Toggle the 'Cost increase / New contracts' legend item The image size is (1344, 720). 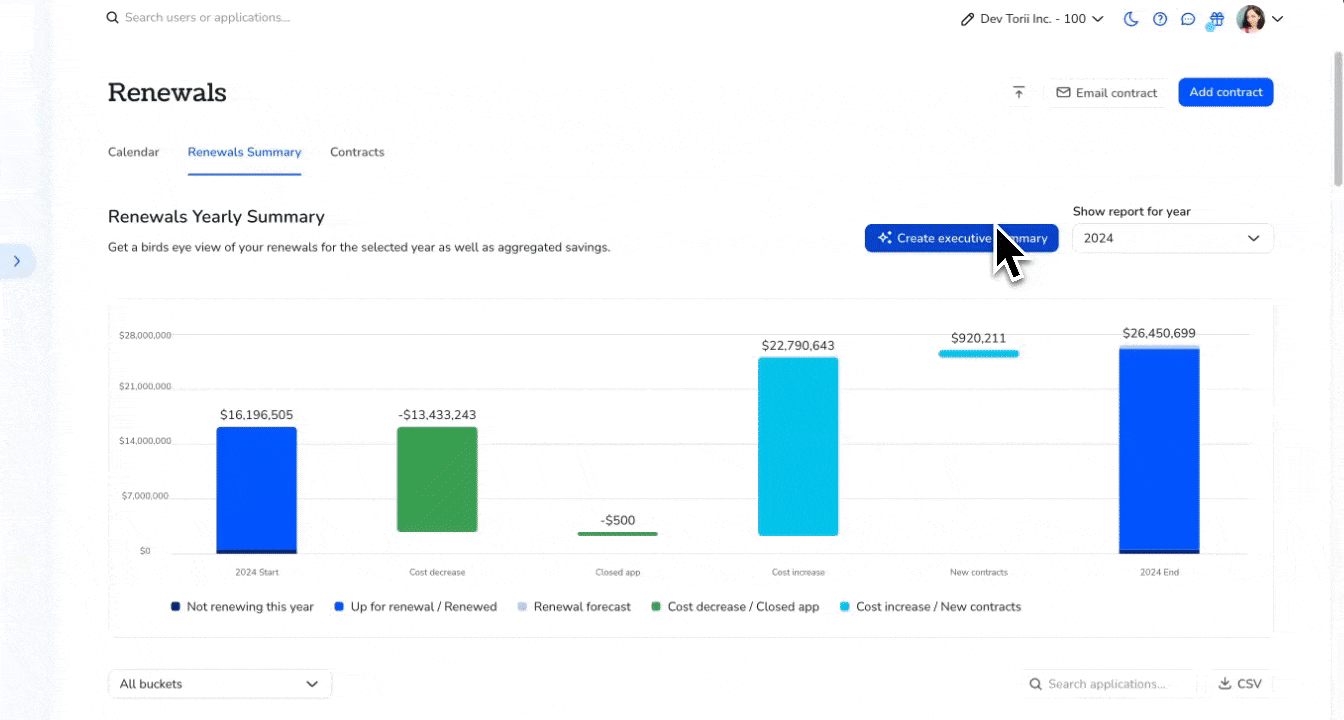(930, 606)
